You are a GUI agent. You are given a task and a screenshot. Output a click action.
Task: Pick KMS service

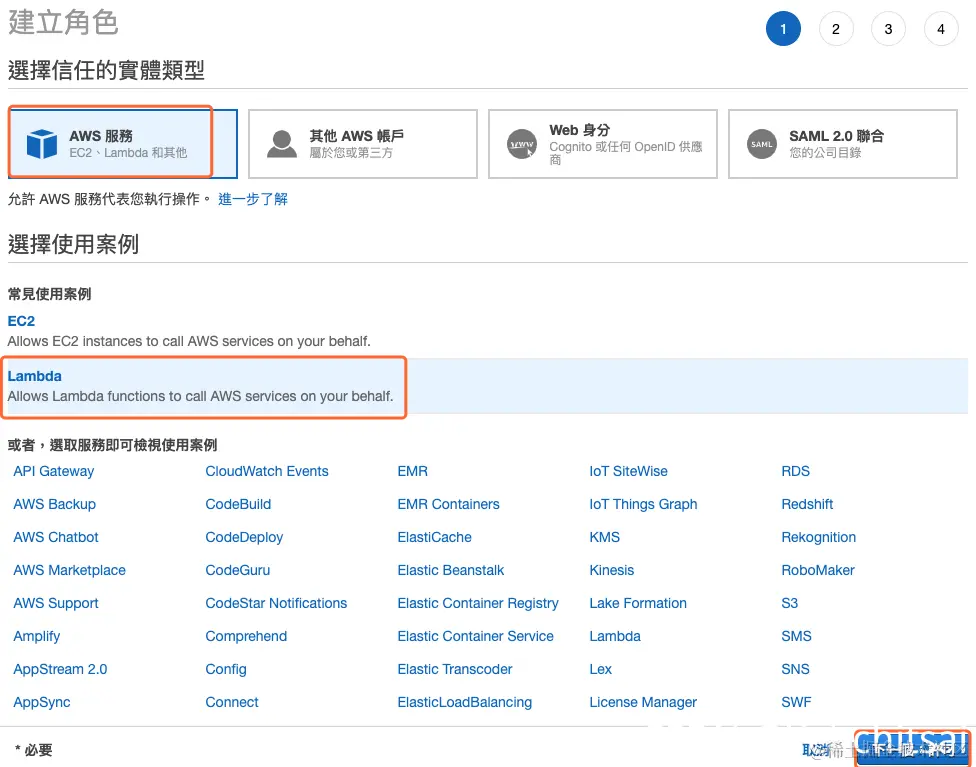click(x=605, y=537)
